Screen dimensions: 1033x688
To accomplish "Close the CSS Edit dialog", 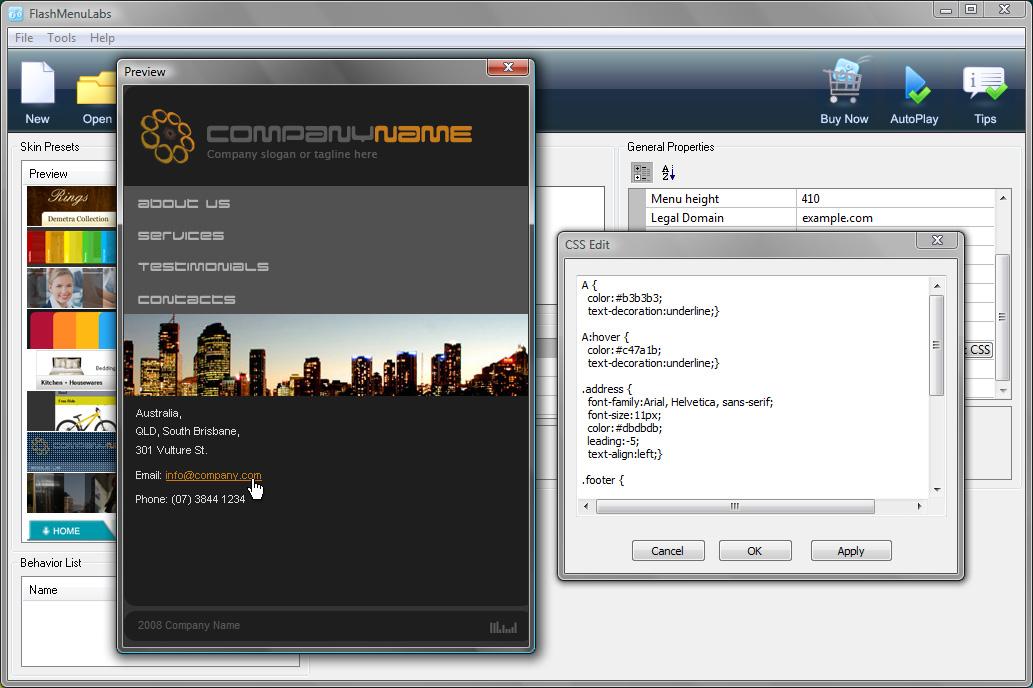I will click(x=937, y=241).
